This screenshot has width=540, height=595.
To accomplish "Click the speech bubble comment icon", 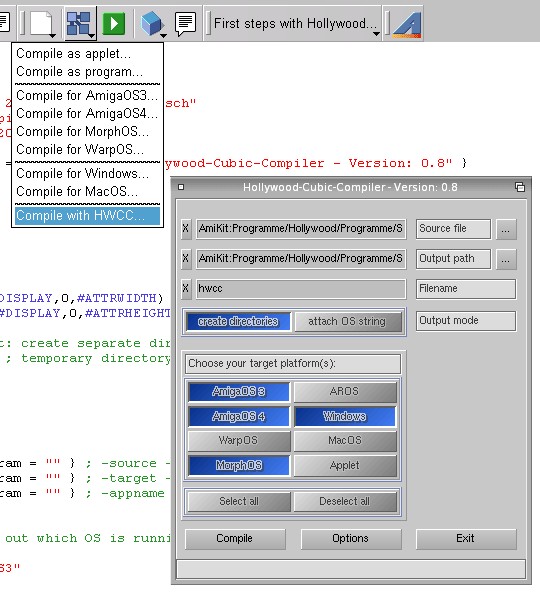I will coord(186,24).
